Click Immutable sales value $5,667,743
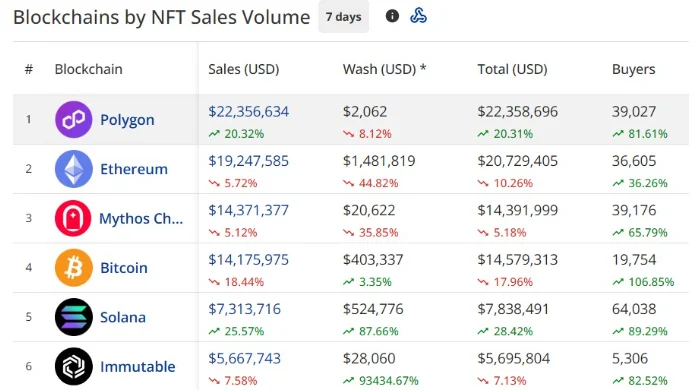Image resolution: width=694 pixels, height=391 pixels. [x=245, y=358]
